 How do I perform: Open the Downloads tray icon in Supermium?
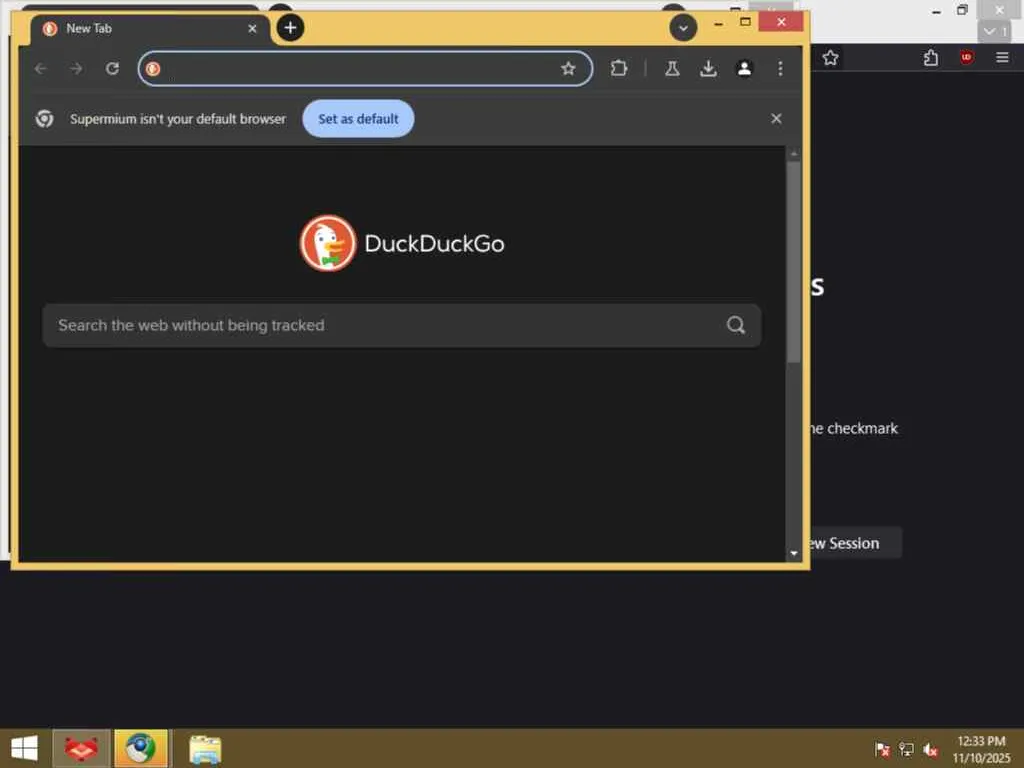click(x=708, y=69)
